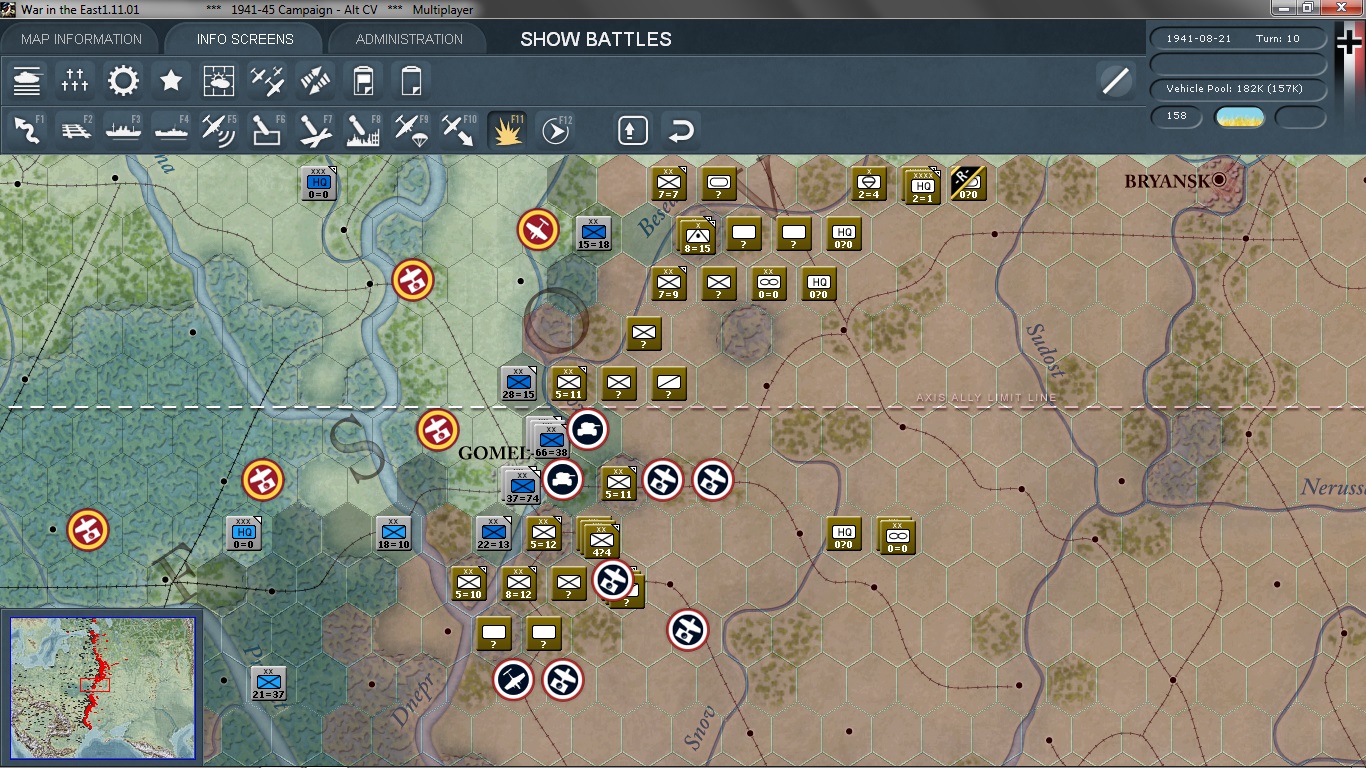Select the Soviet 7=7 rifle counter
This screenshot has height=768, width=1366.
pos(669,184)
